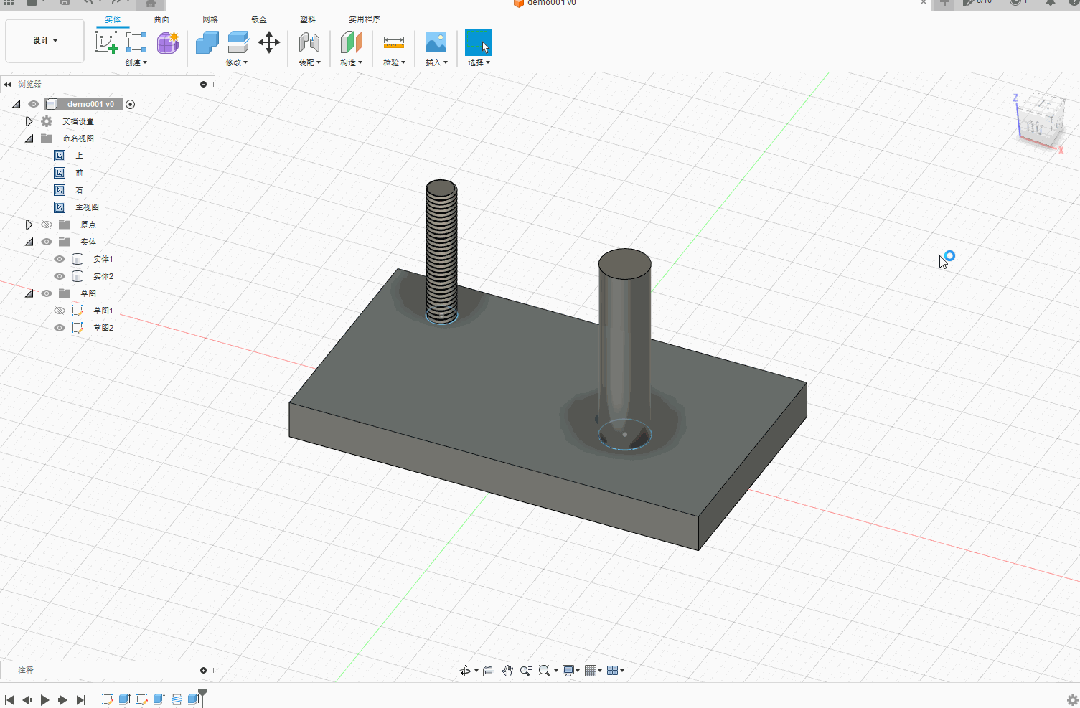Open the Orbit tool in navigation bar

pyautogui.click(x=466, y=670)
